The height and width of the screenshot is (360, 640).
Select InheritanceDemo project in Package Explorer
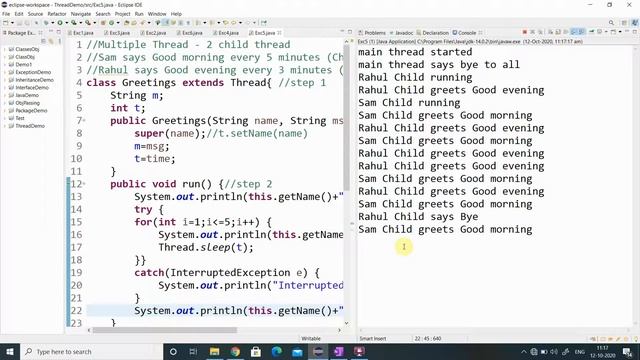click(x=34, y=80)
